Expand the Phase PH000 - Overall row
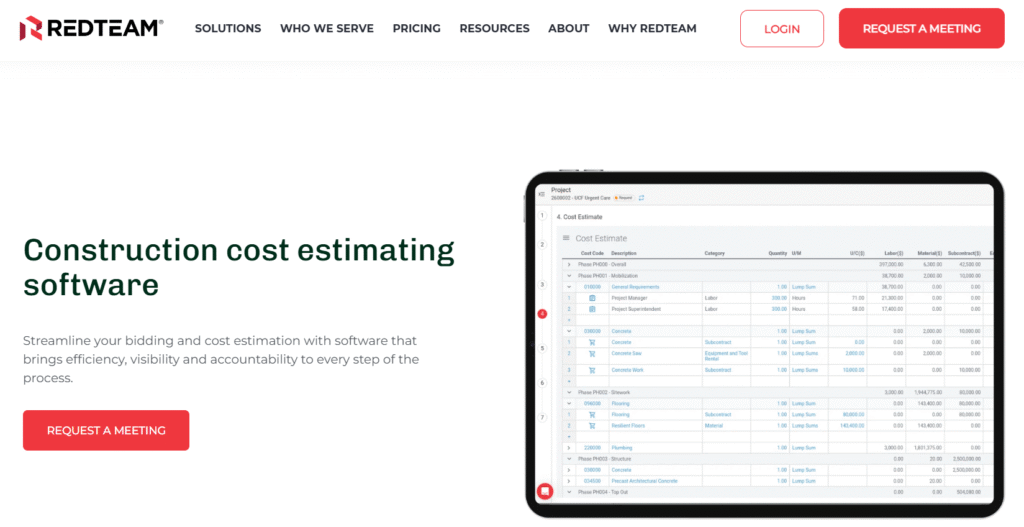This screenshot has width=1024, height=527. tap(569, 264)
